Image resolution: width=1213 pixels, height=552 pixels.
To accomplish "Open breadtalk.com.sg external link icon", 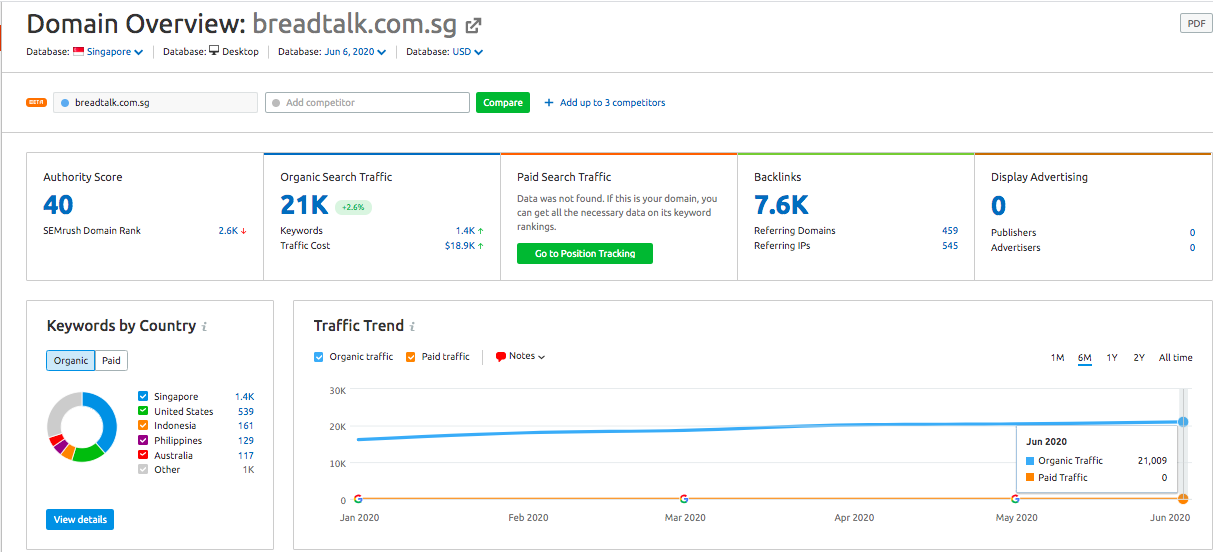I will pyautogui.click(x=474, y=25).
